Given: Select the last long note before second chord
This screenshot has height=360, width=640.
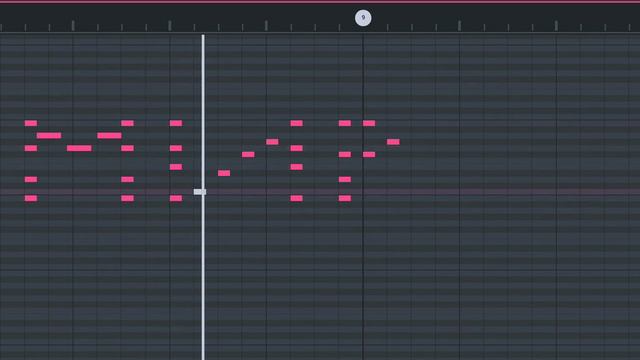Looking at the screenshot, I should [109, 136].
